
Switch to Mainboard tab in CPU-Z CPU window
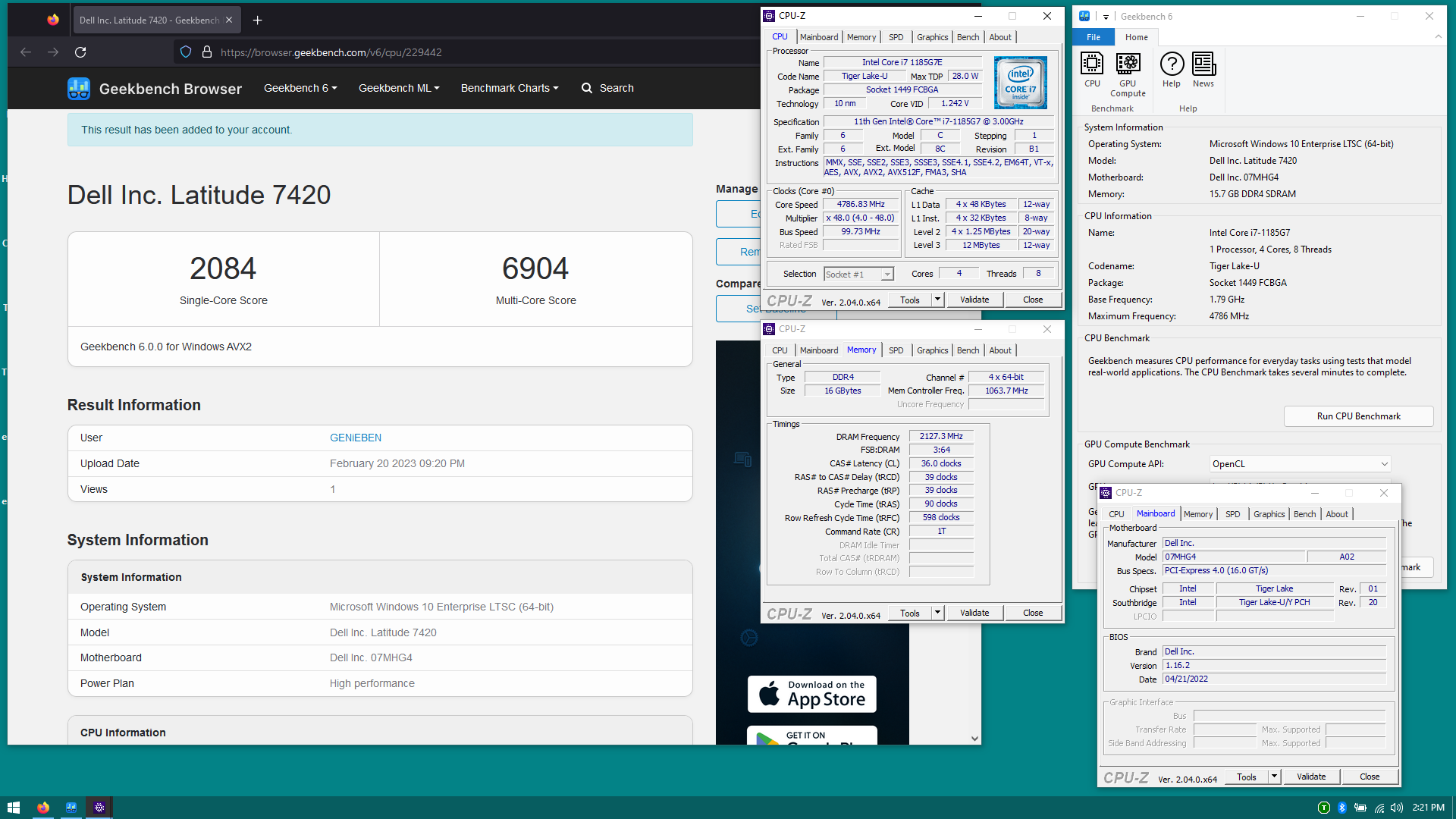coord(819,37)
